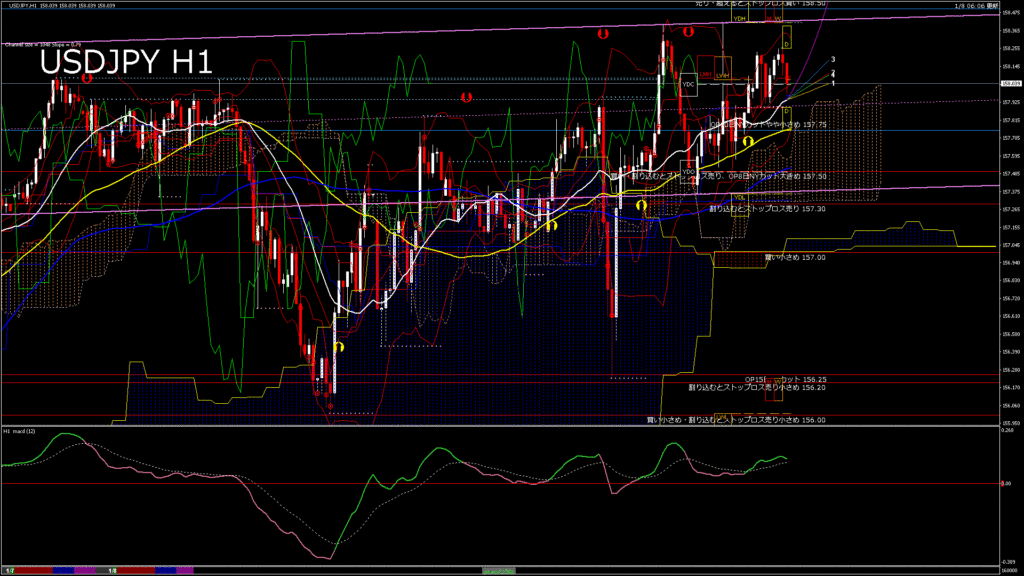1024x576 pixels.
Task: Click the 157.045 price scale value
Action: tap(1010, 245)
